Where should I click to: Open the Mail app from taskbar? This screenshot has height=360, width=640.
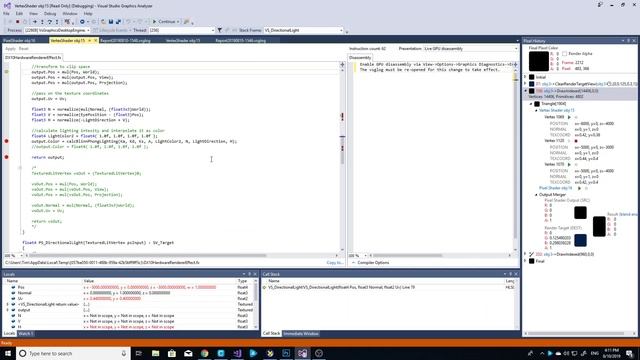[188, 353]
